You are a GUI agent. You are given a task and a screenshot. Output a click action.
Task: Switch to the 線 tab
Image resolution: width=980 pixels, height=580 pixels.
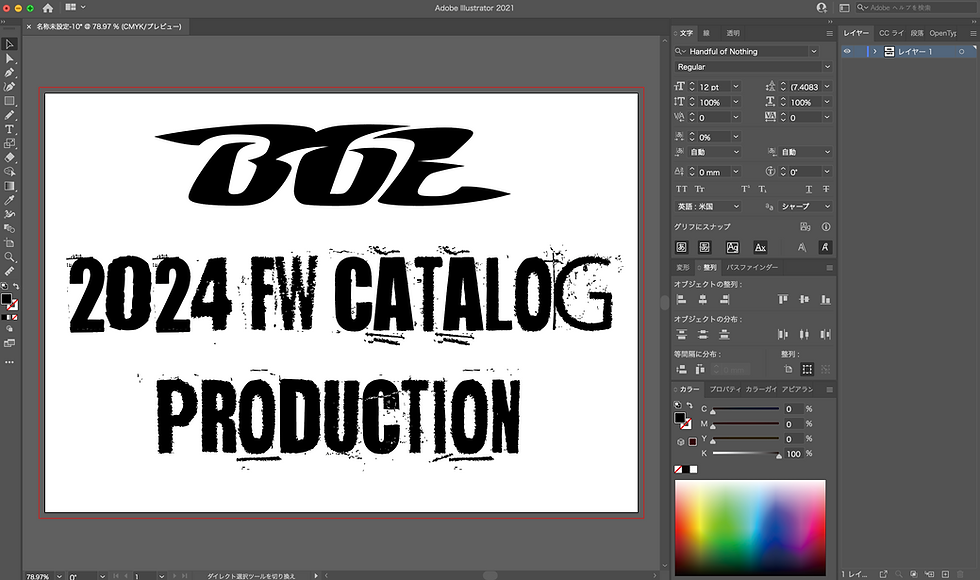[x=706, y=33]
